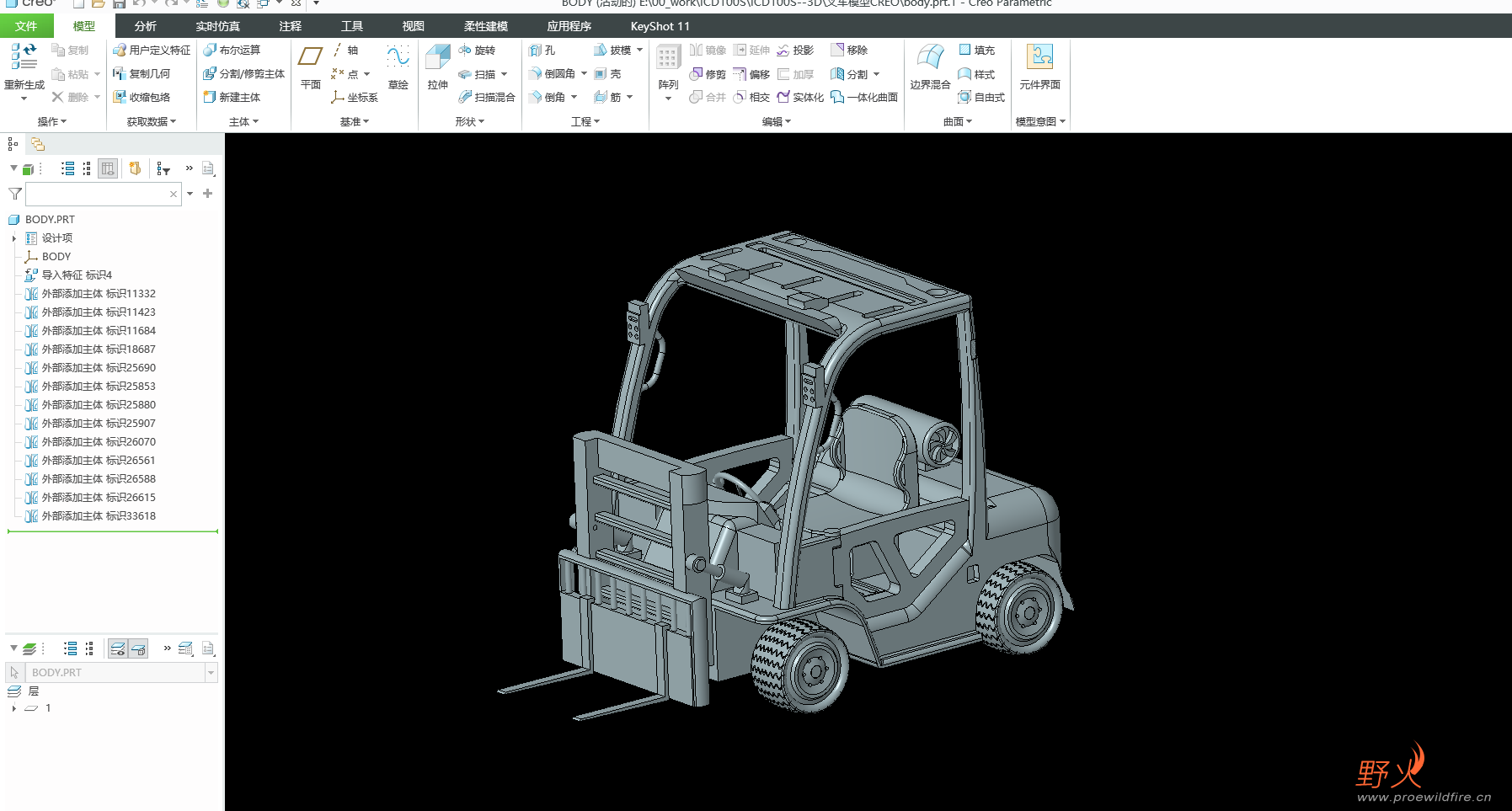The height and width of the screenshot is (811, 1512).
Task: Expand all model tree nodes icon
Action: click(x=68, y=169)
